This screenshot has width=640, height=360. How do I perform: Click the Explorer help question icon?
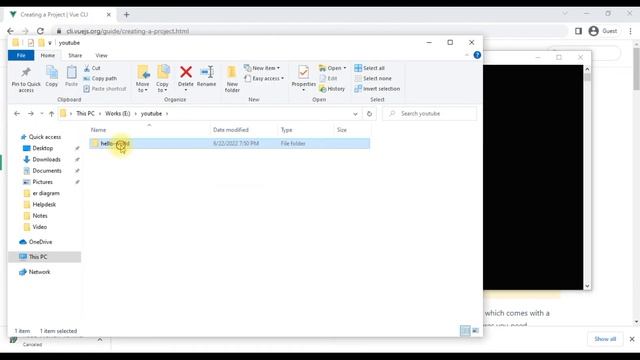tap(477, 55)
